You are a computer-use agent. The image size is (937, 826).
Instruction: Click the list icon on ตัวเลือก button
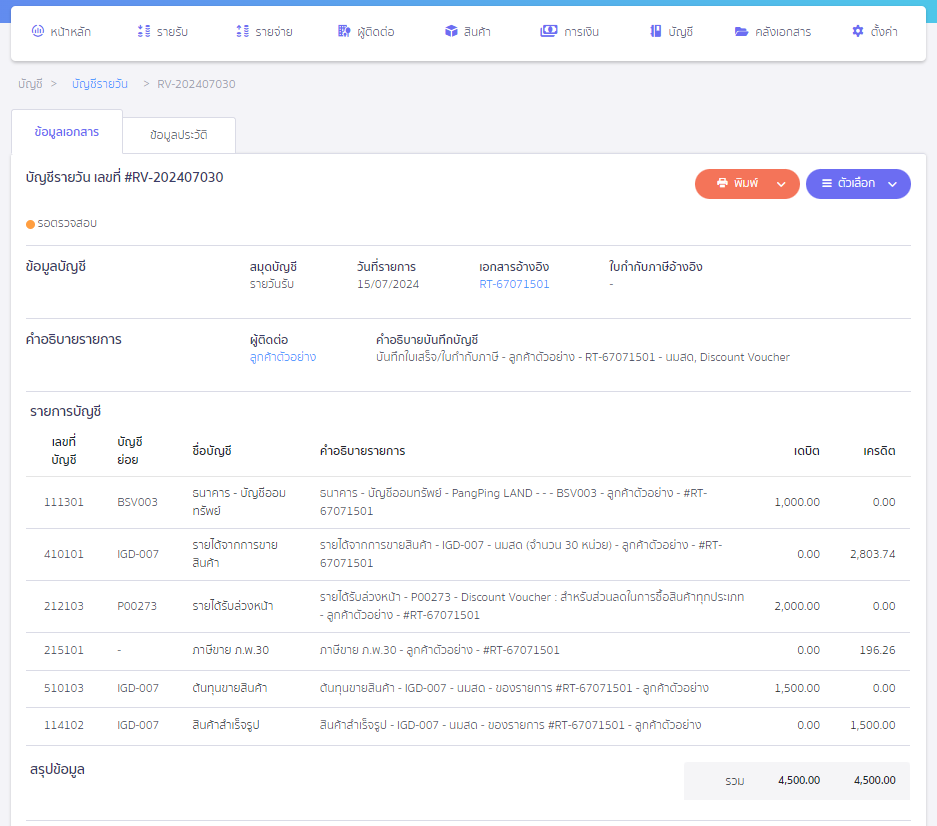pyautogui.click(x=826, y=183)
